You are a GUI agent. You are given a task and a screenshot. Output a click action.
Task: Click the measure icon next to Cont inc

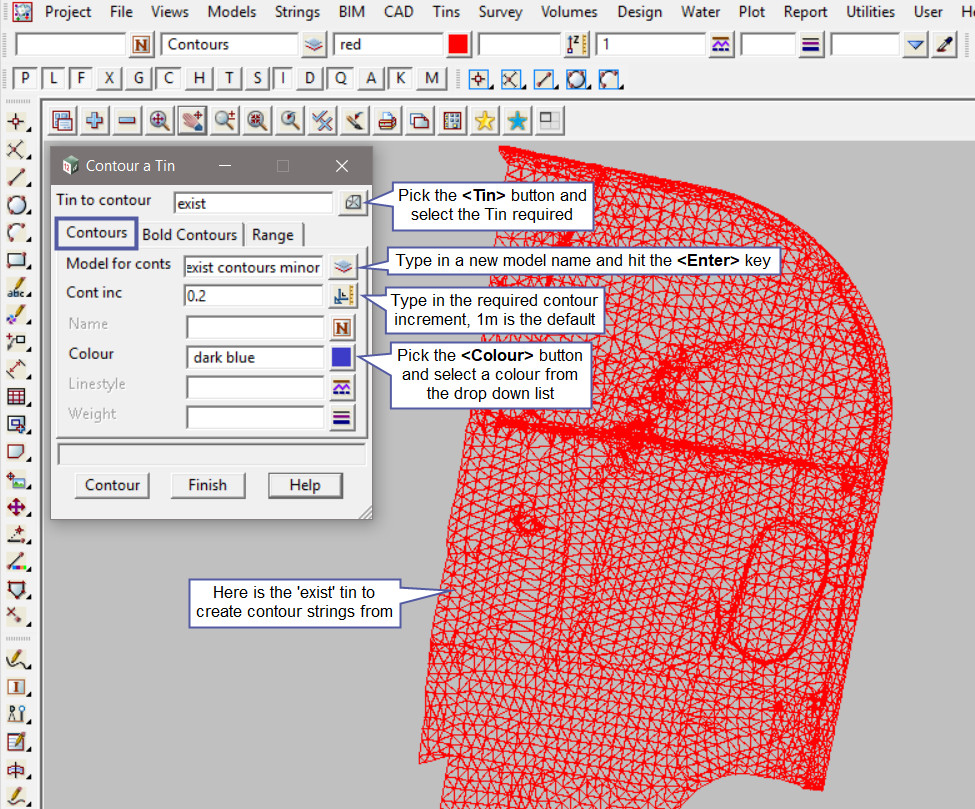pyautogui.click(x=343, y=296)
